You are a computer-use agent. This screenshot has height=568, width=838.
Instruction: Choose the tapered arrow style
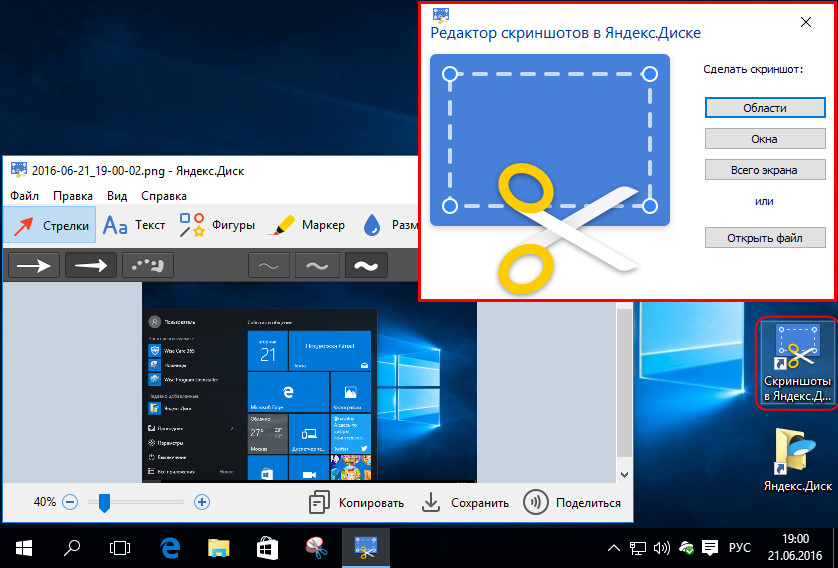tap(90, 265)
